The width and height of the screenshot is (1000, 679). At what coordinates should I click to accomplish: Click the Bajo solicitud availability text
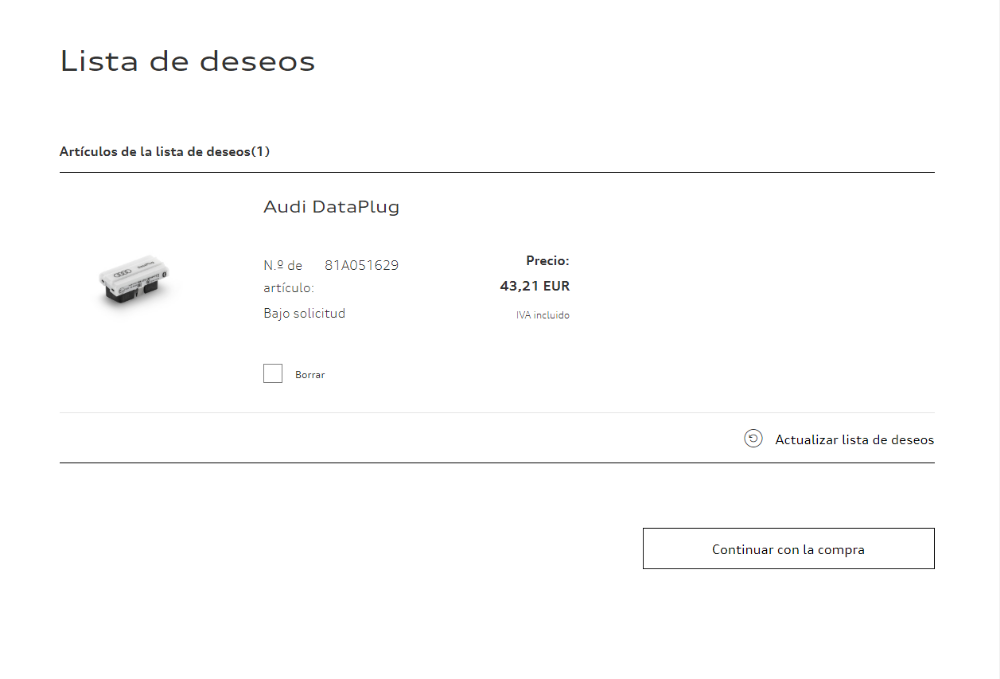[304, 313]
